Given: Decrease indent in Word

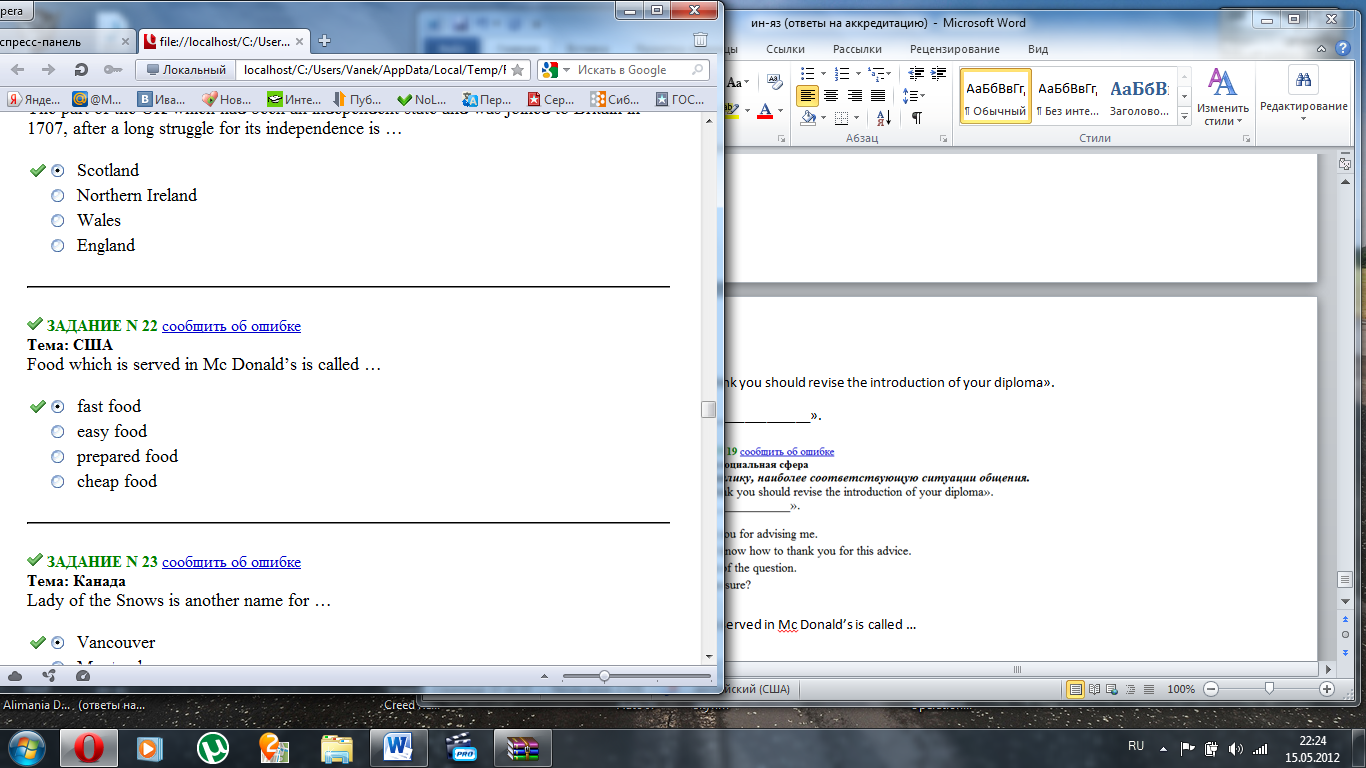Looking at the screenshot, I should (x=915, y=73).
